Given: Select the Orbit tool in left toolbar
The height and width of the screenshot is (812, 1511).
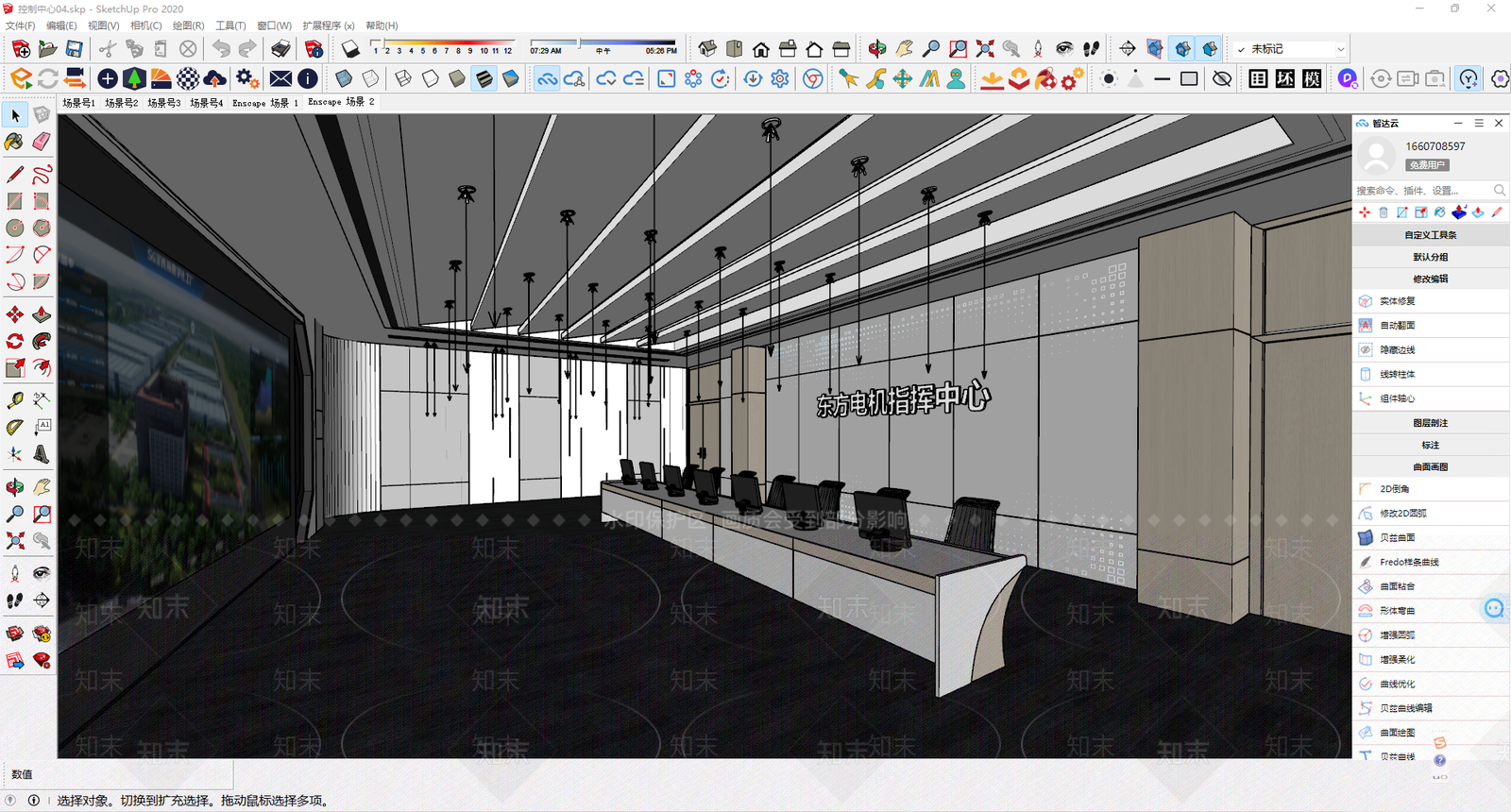Looking at the screenshot, I should [x=14, y=487].
